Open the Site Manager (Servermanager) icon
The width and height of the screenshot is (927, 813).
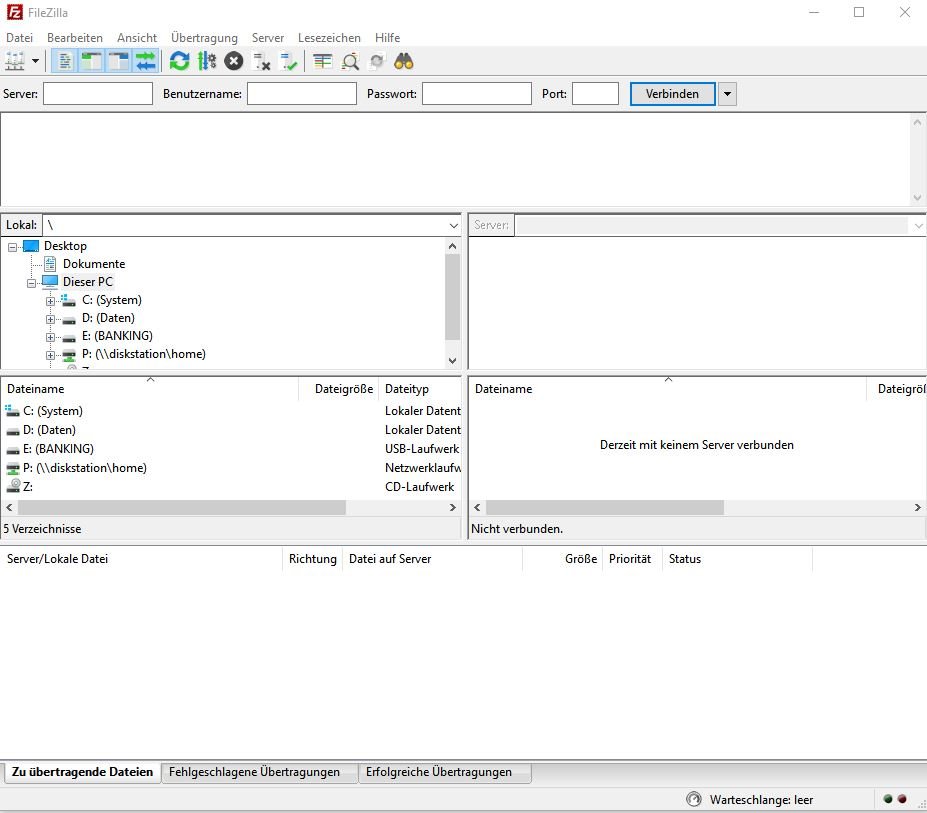[15, 61]
